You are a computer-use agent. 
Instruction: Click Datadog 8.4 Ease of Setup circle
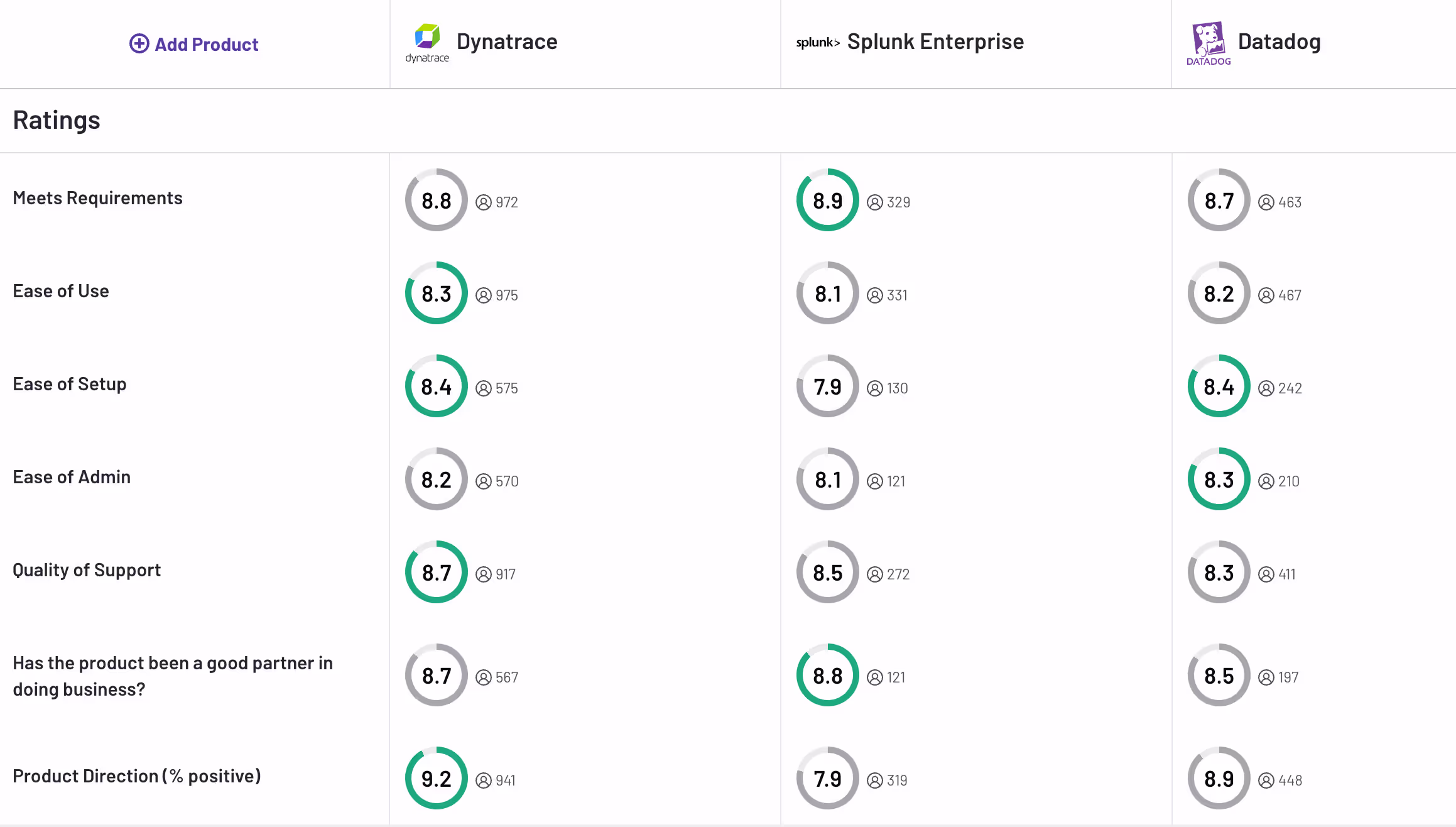tap(1219, 386)
